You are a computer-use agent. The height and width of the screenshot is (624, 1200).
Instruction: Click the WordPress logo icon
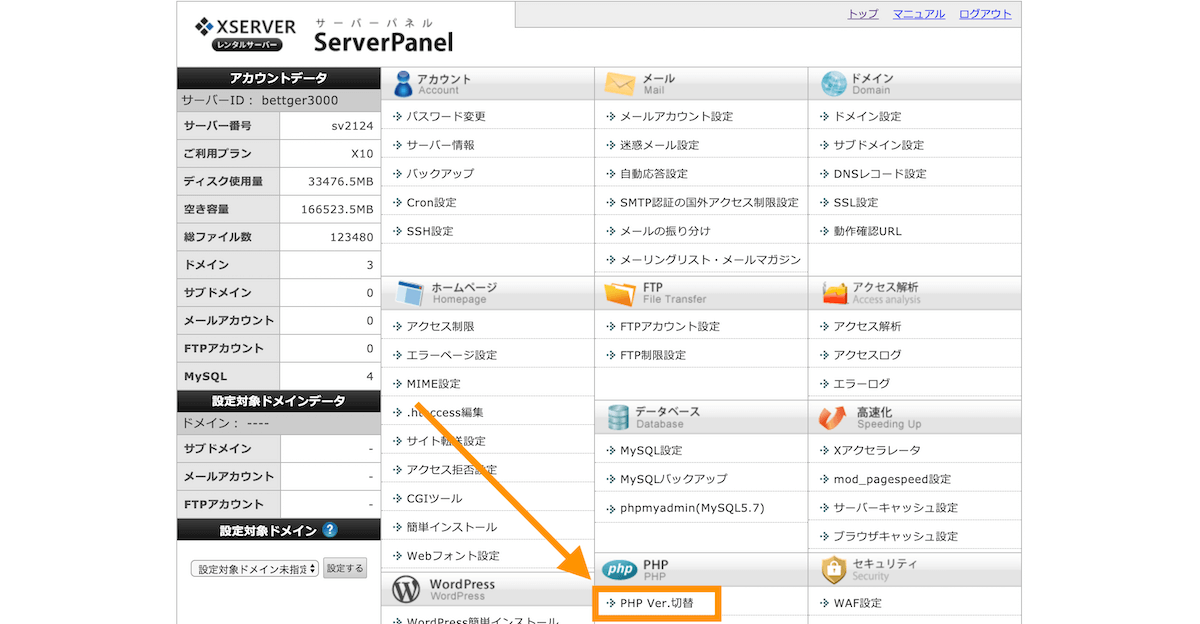tap(405, 589)
